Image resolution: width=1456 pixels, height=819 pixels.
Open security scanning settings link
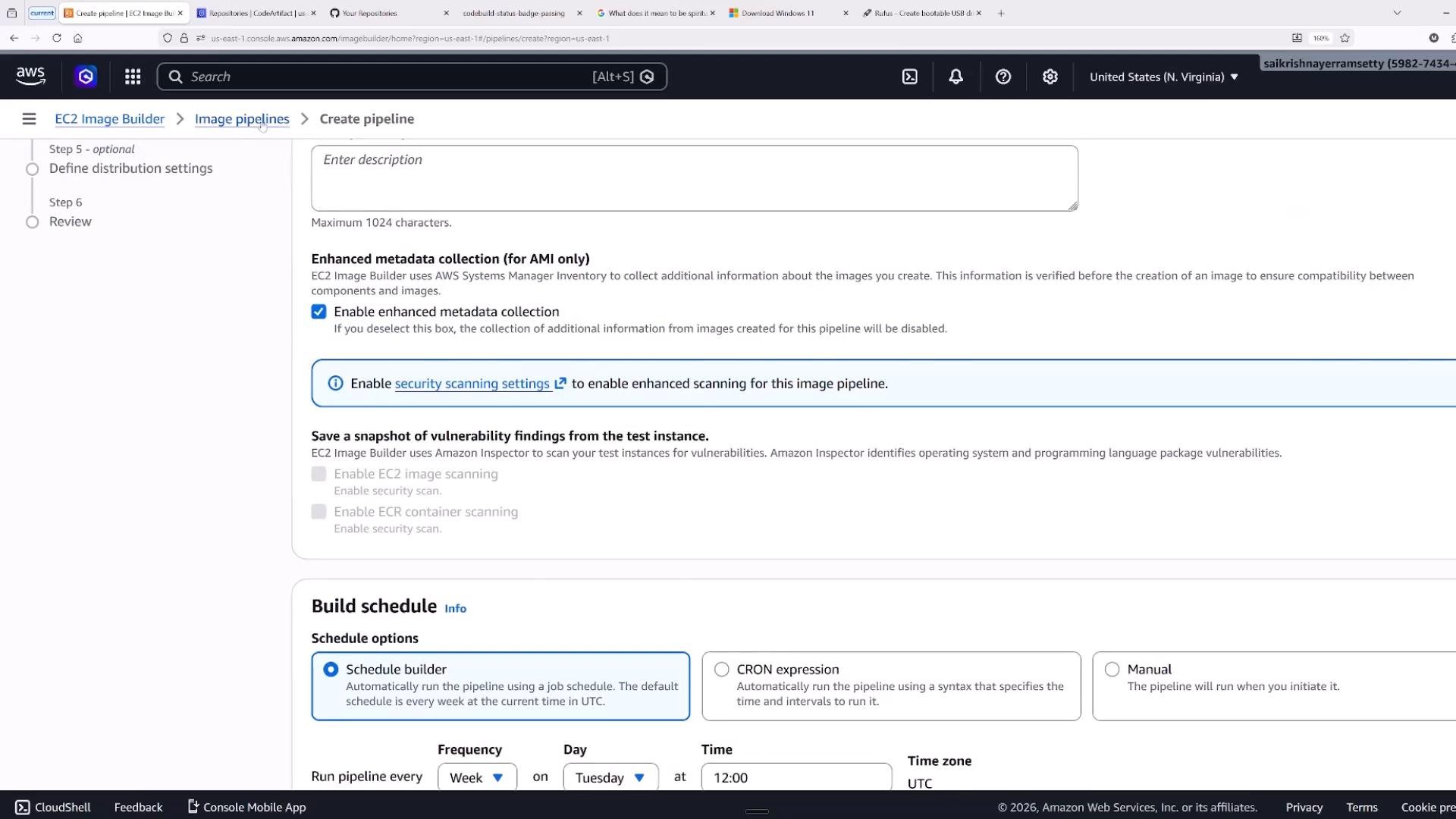pos(472,384)
